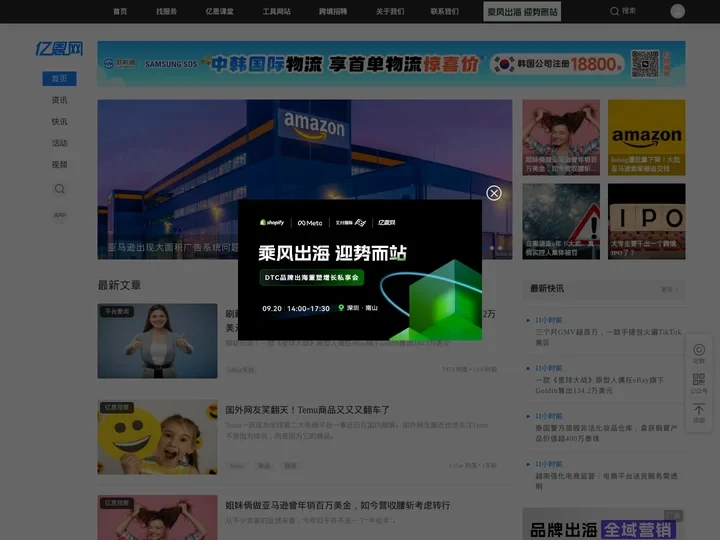Open 亿恩课堂 in the top navigation
Screen dimensions: 720x540
pos(219,11)
